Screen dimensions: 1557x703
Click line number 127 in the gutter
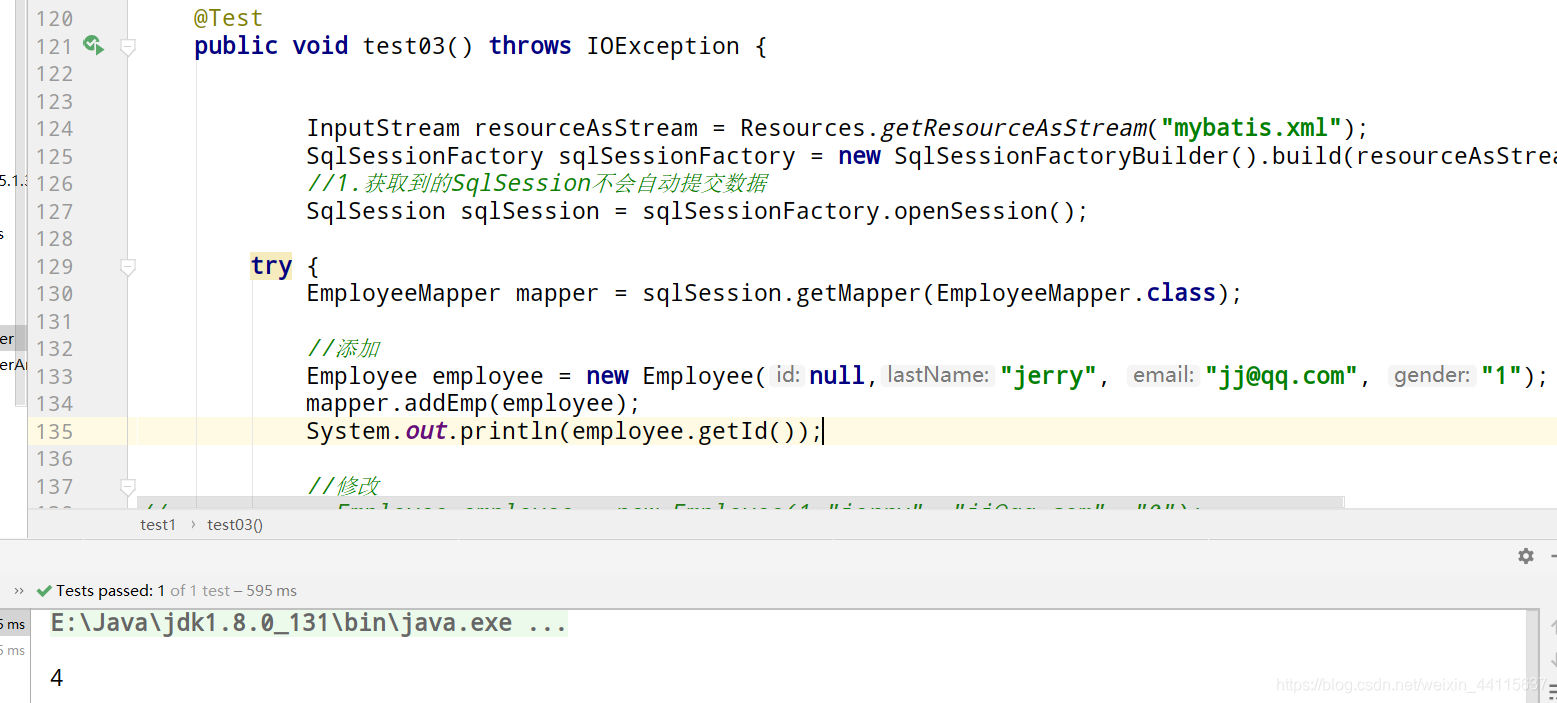(53, 212)
